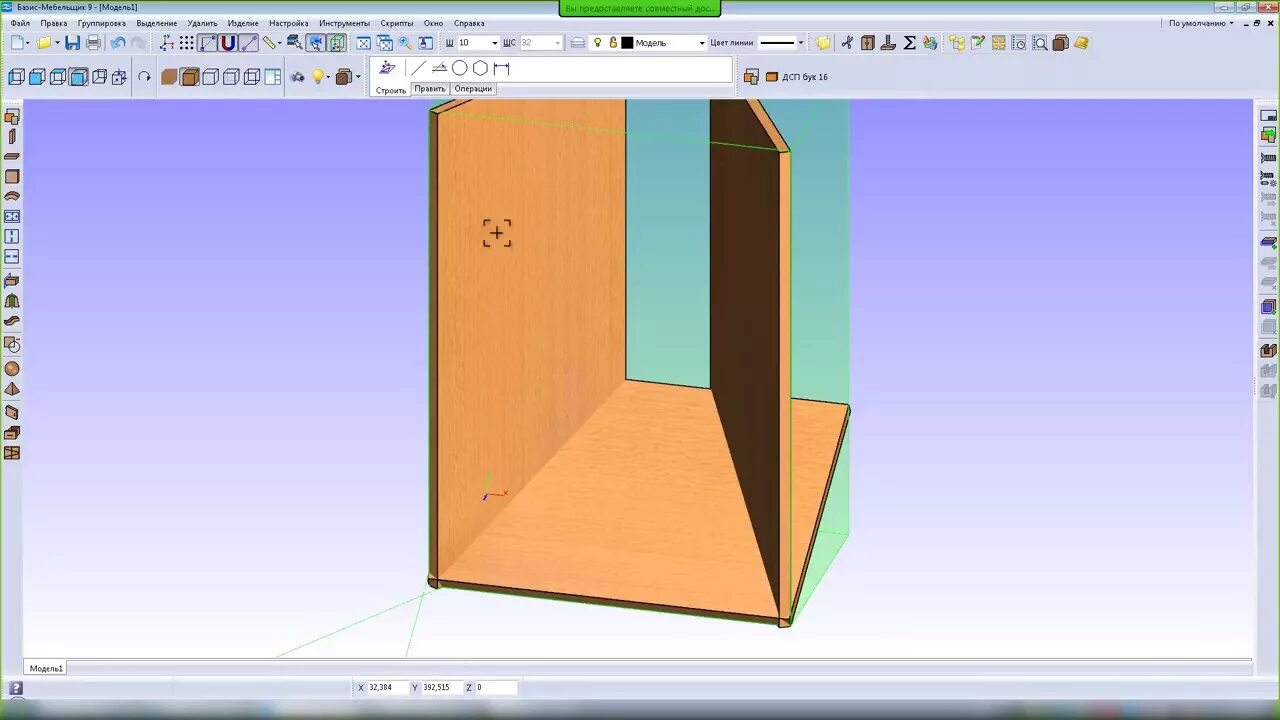Click the scissors cut icon
The image size is (1280, 720).
[x=847, y=43]
